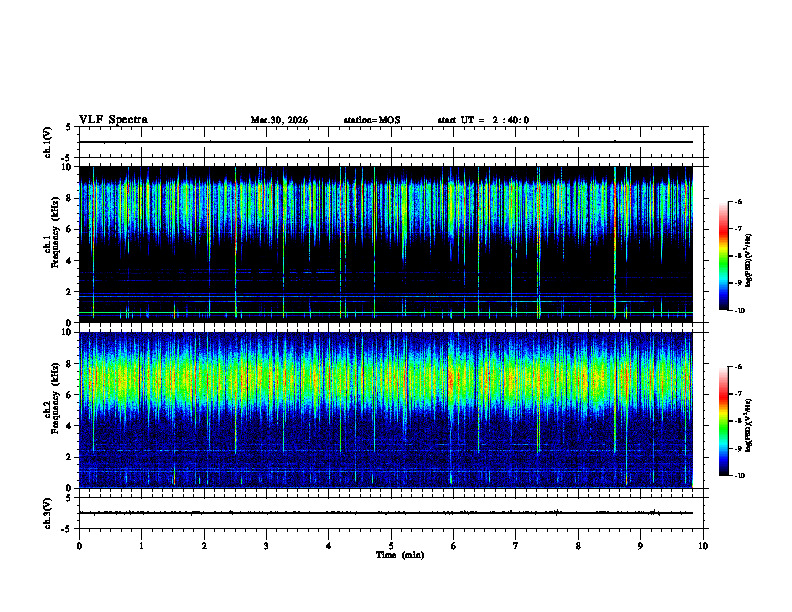Click the 'ch.3(V)' waveform axis label

tap(48, 513)
